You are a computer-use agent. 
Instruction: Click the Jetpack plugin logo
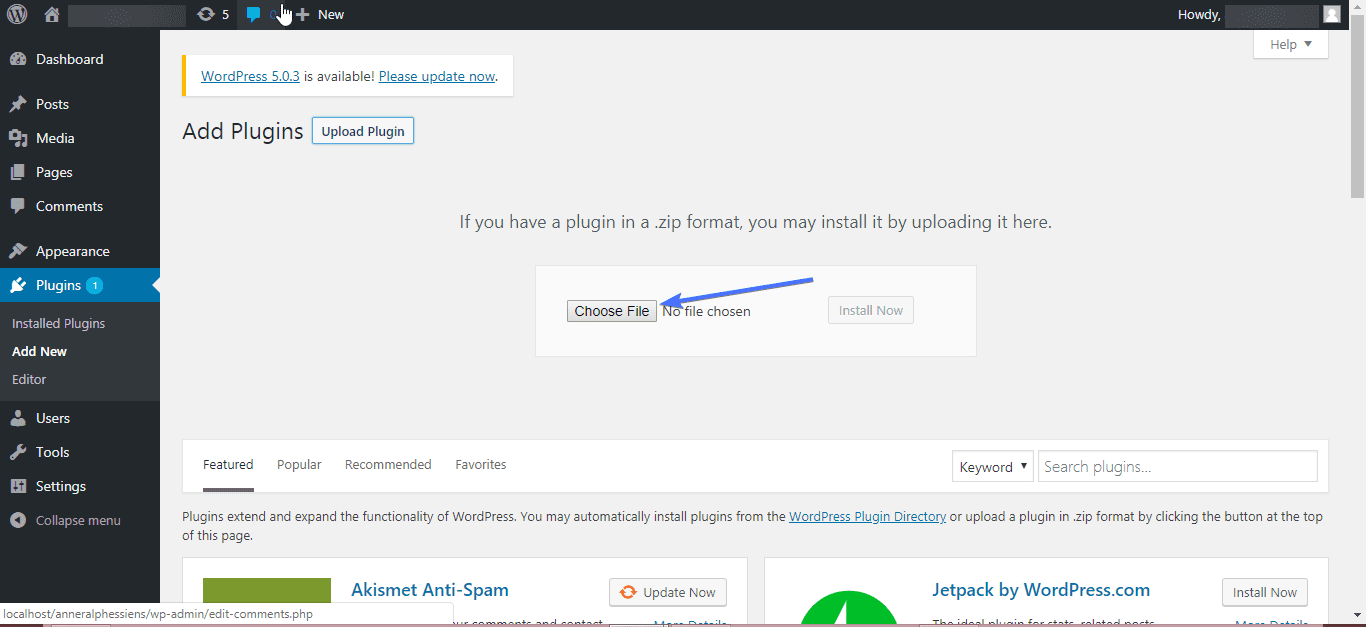click(x=848, y=608)
